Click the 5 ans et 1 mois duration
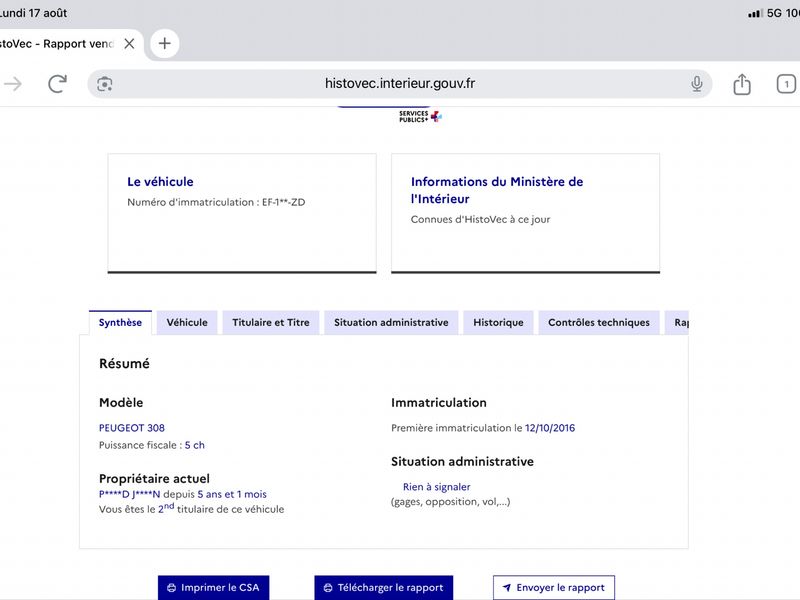This screenshot has width=800, height=600. pyautogui.click(x=232, y=494)
